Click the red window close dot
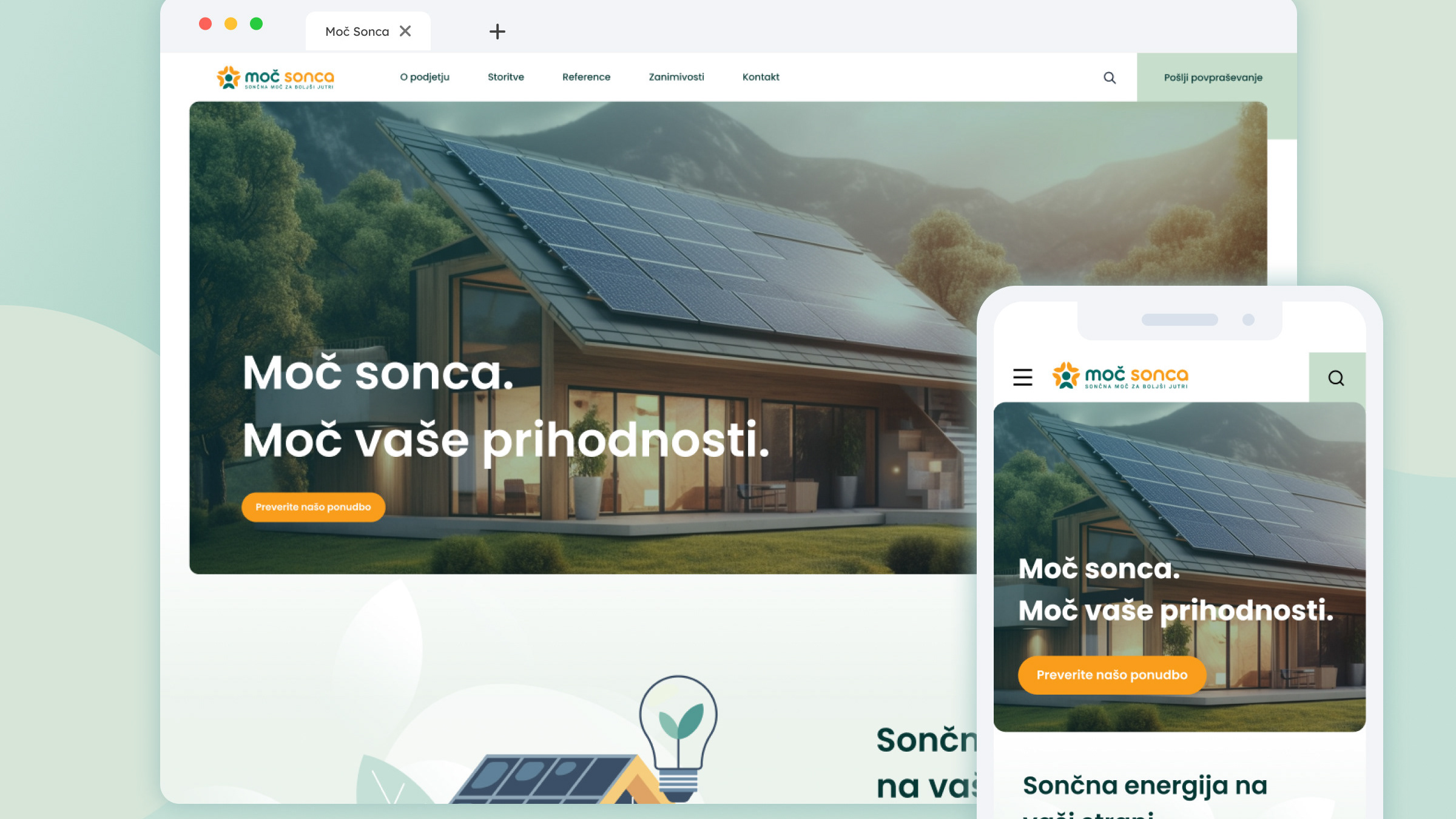Image resolution: width=1456 pixels, height=819 pixels. [205, 24]
